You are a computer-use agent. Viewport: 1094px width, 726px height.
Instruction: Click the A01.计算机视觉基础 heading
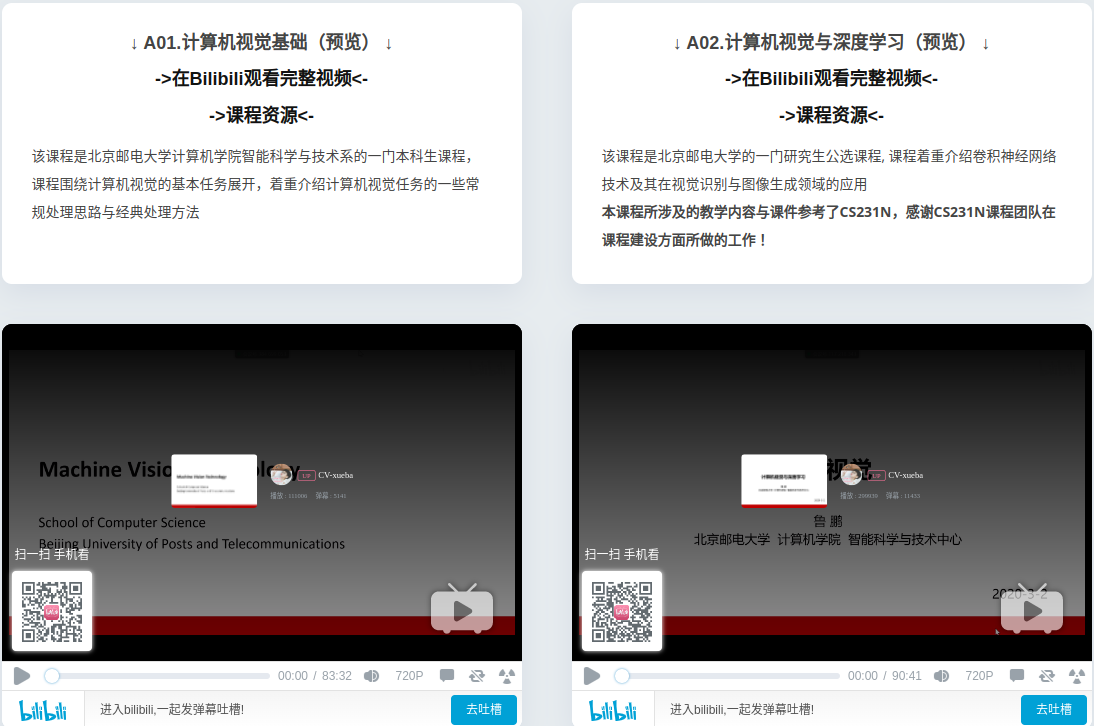click(262, 43)
